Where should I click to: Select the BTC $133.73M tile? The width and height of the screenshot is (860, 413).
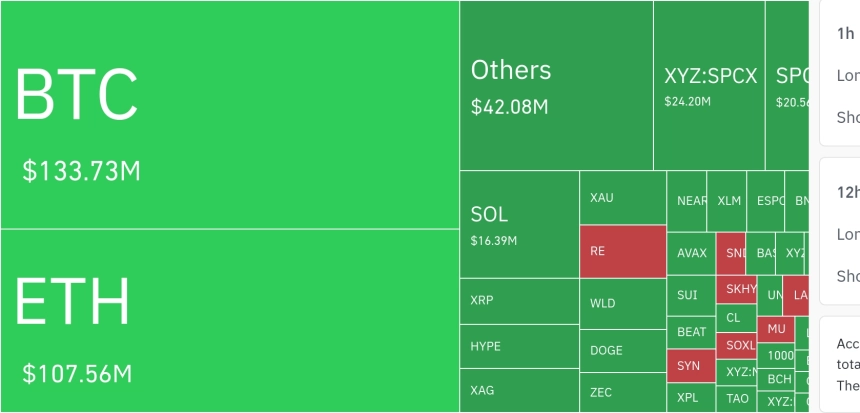[230, 115]
